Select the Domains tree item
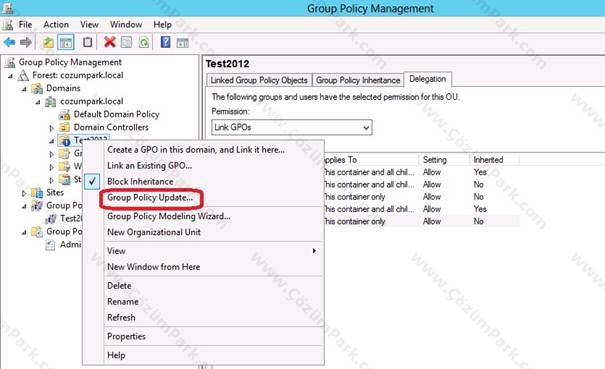The height and width of the screenshot is (369, 605). (x=63, y=88)
